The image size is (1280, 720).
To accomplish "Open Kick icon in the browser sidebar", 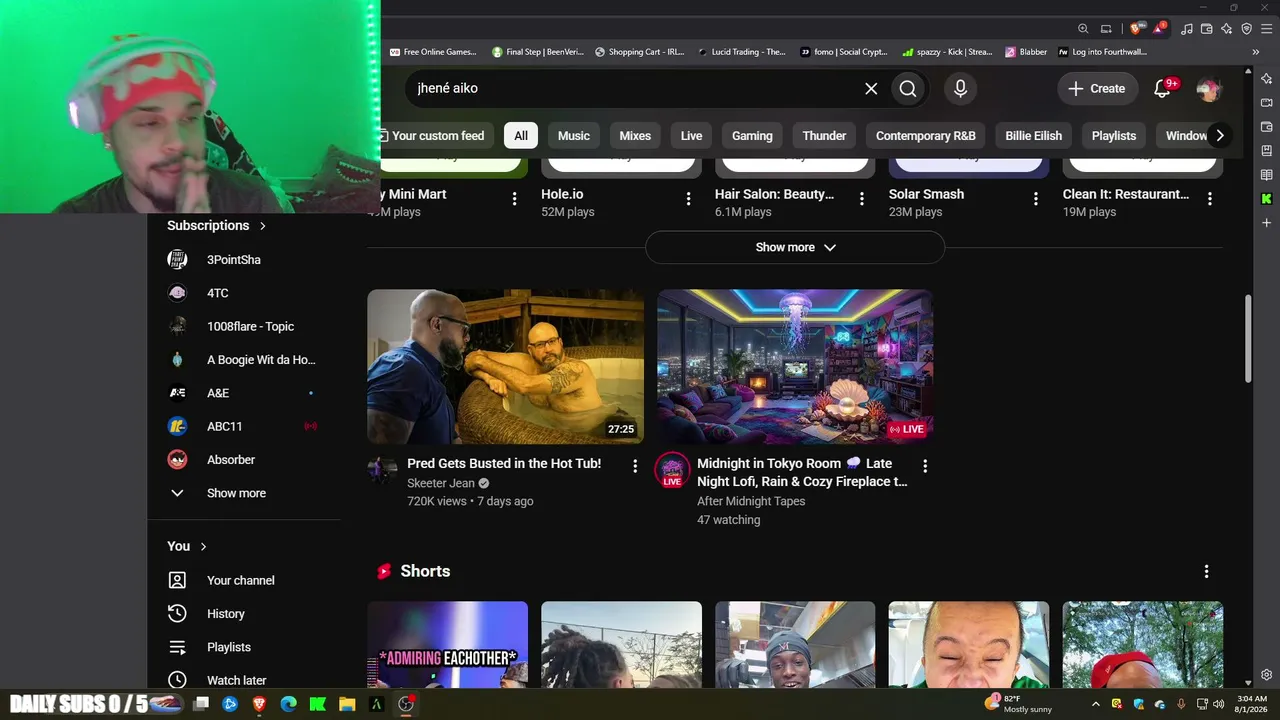I will (x=1266, y=199).
